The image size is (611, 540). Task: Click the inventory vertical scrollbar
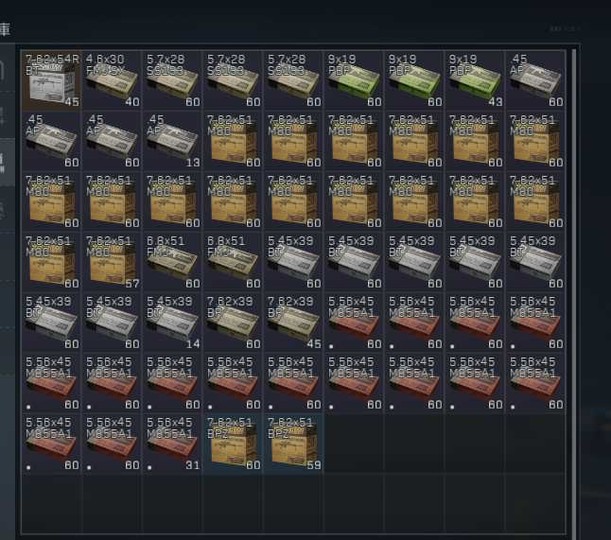tap(574, 292)
